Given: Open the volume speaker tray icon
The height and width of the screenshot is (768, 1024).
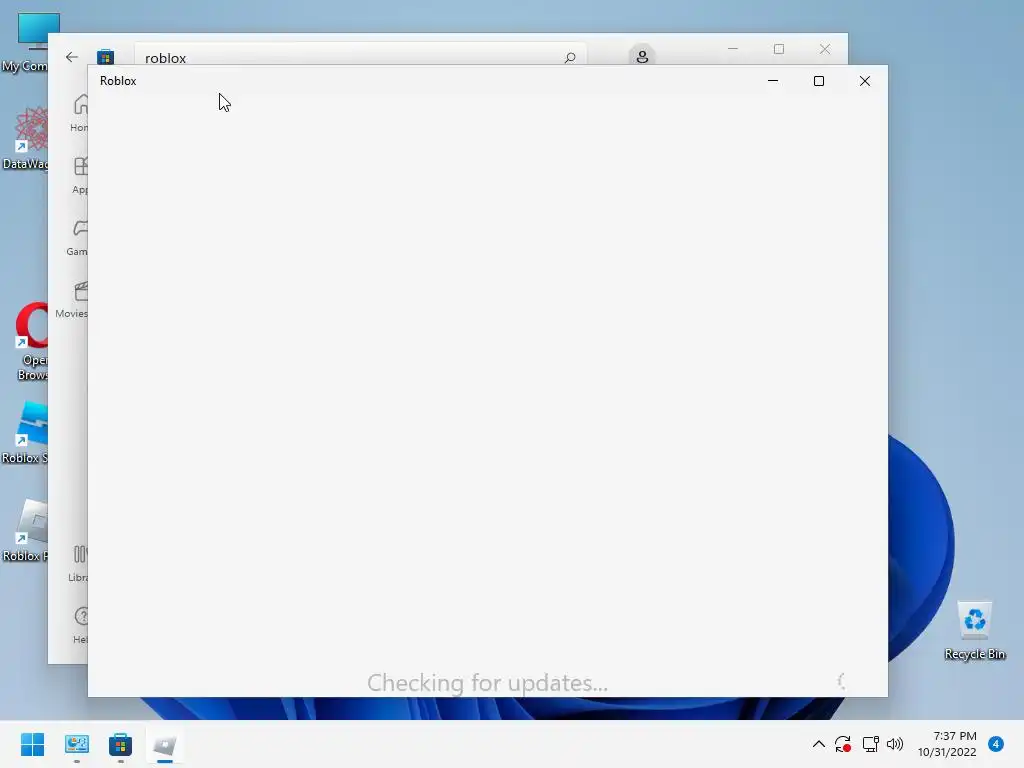Looking at the screenshot, I should coord(895,744).
